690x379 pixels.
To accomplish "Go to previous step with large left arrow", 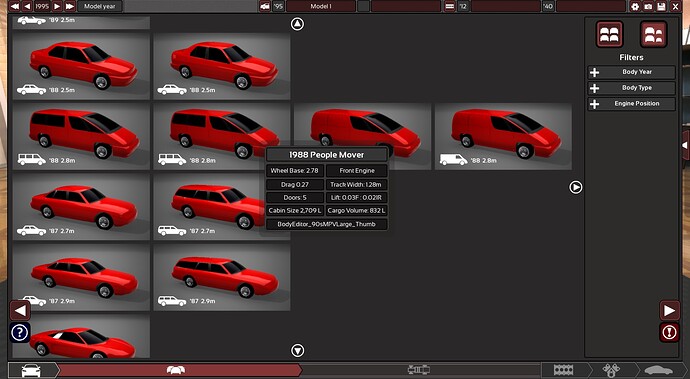I will click(20, 310).
